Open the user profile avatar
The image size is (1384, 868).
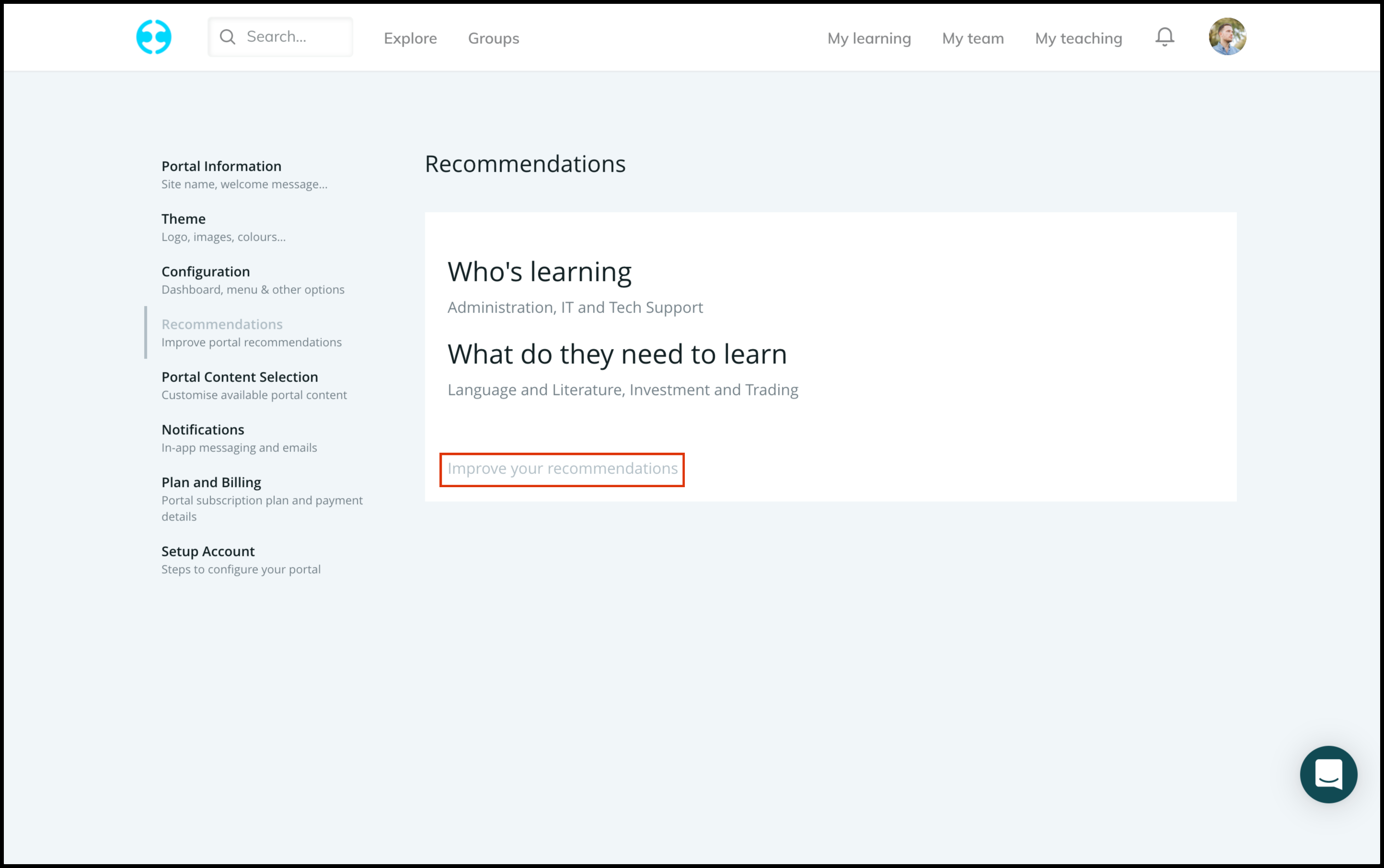(1227, 37)
